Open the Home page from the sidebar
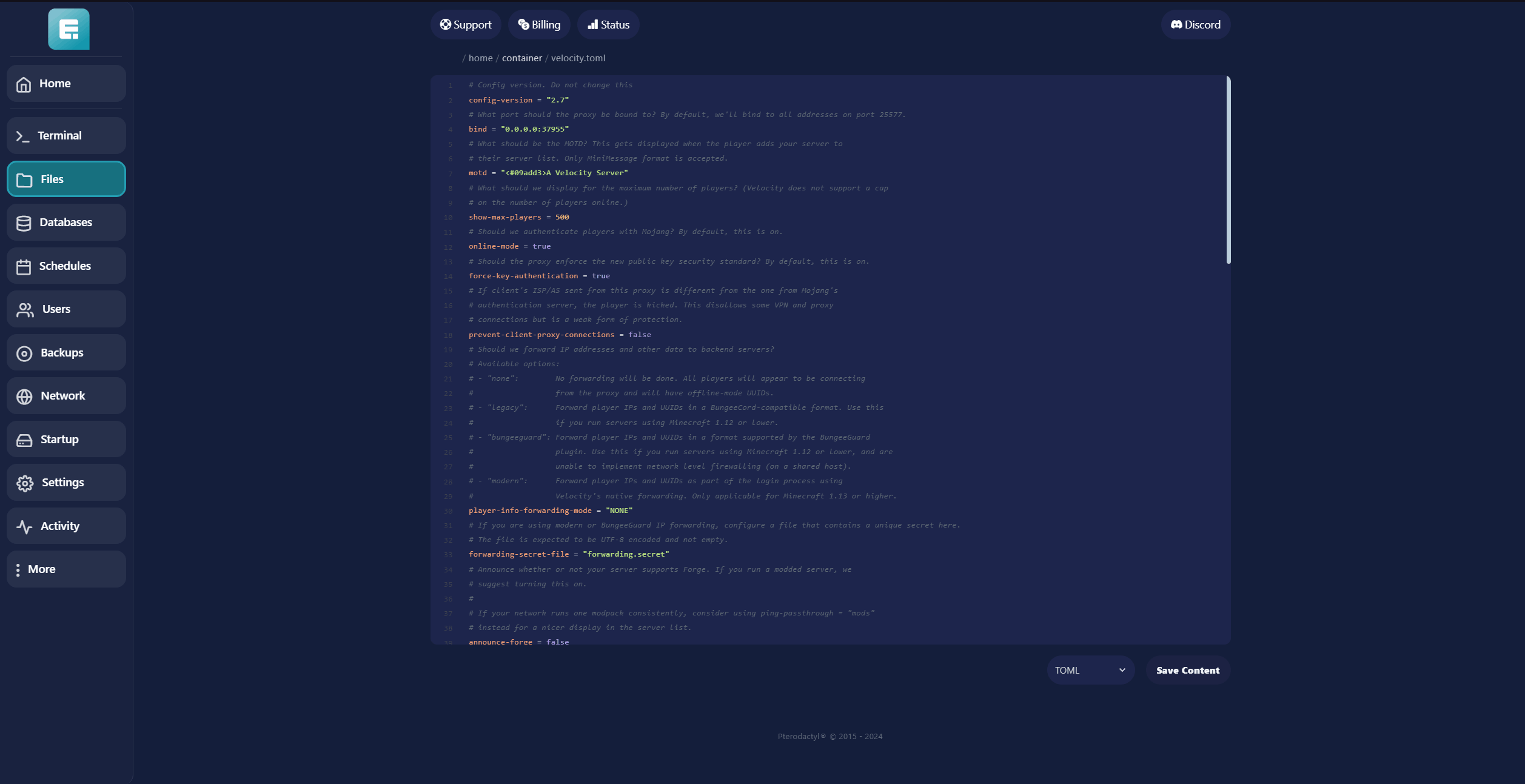This screenshot has width=1525, height=784. 66,84
